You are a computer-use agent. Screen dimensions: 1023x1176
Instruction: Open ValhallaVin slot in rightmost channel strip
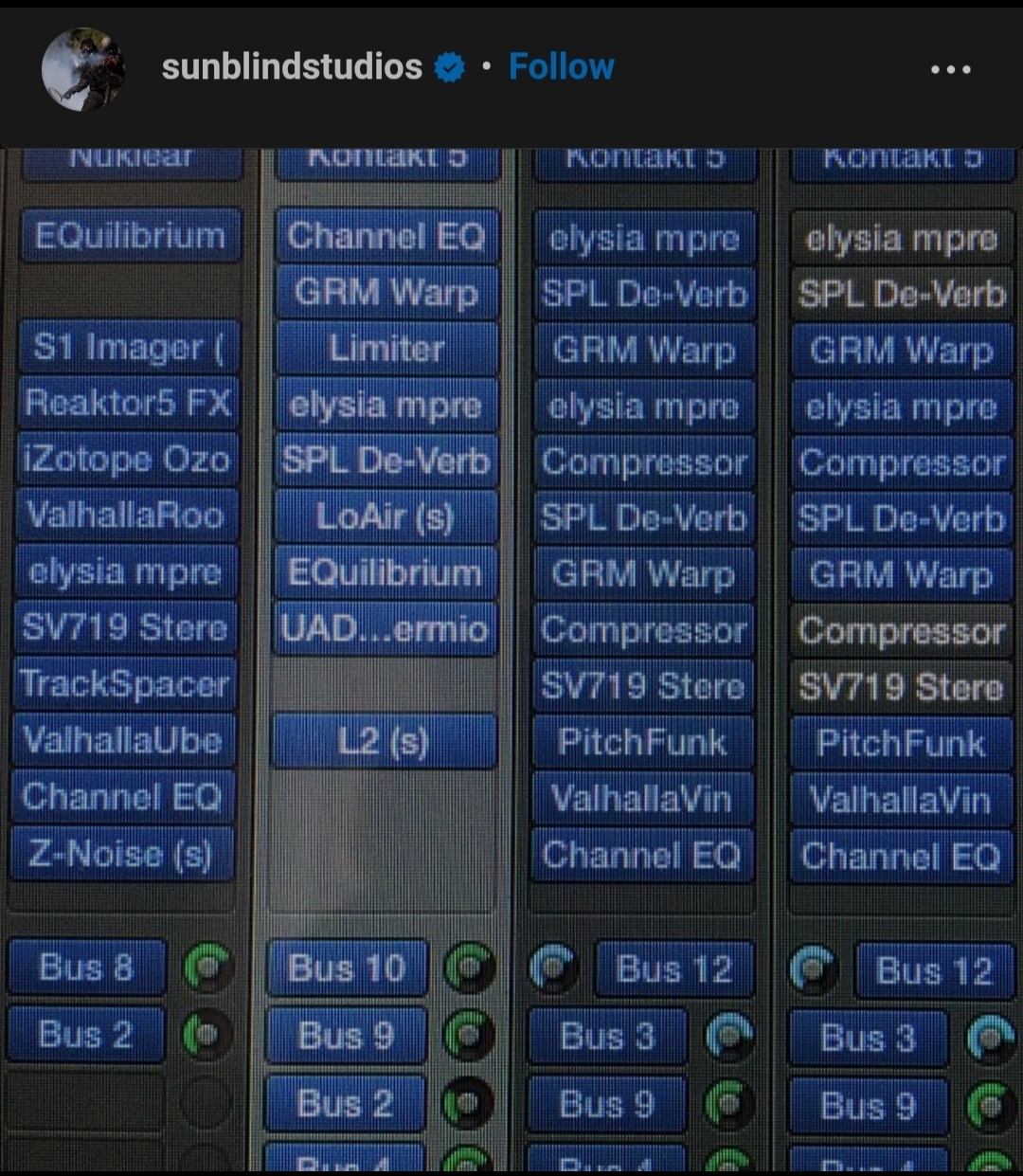[902, 800]
